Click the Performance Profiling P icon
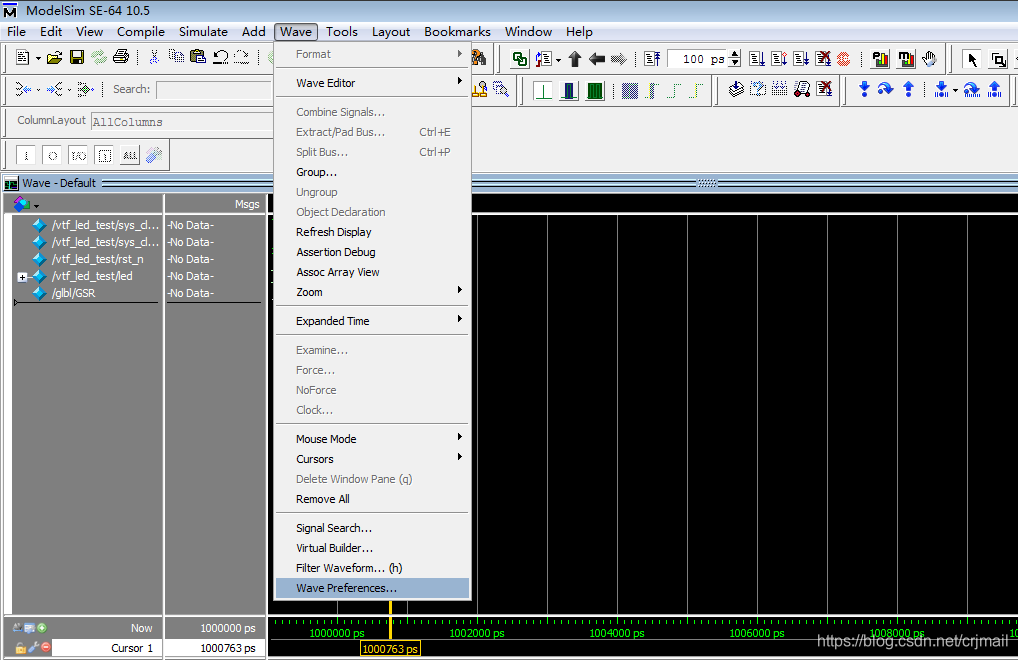This screenshot has width=1018, height=660. pyautogui.click(x=880, y=59)
